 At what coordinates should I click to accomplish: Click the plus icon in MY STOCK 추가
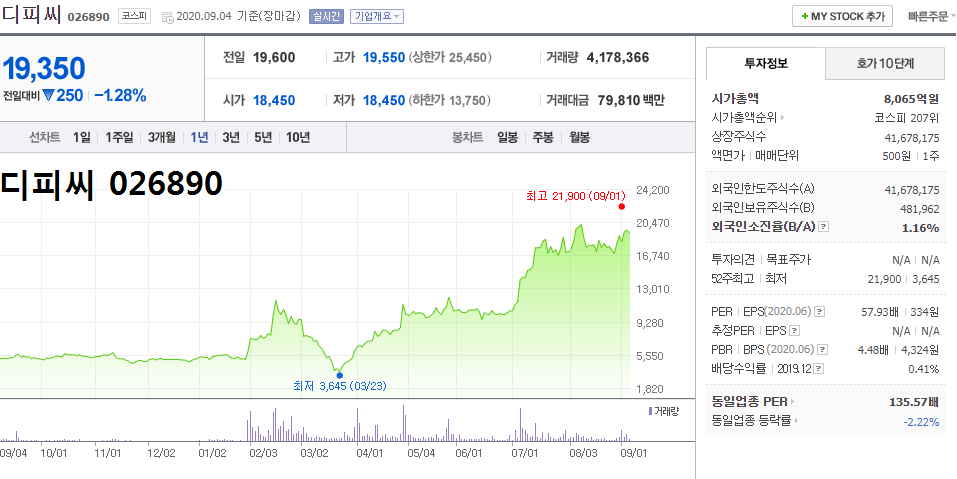click(805, 16)
